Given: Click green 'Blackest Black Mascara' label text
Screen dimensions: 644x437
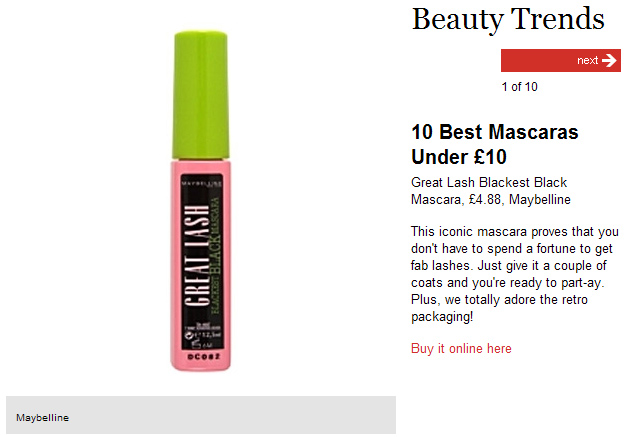Looking at the screenshot, I should click(x=215, y=255).
